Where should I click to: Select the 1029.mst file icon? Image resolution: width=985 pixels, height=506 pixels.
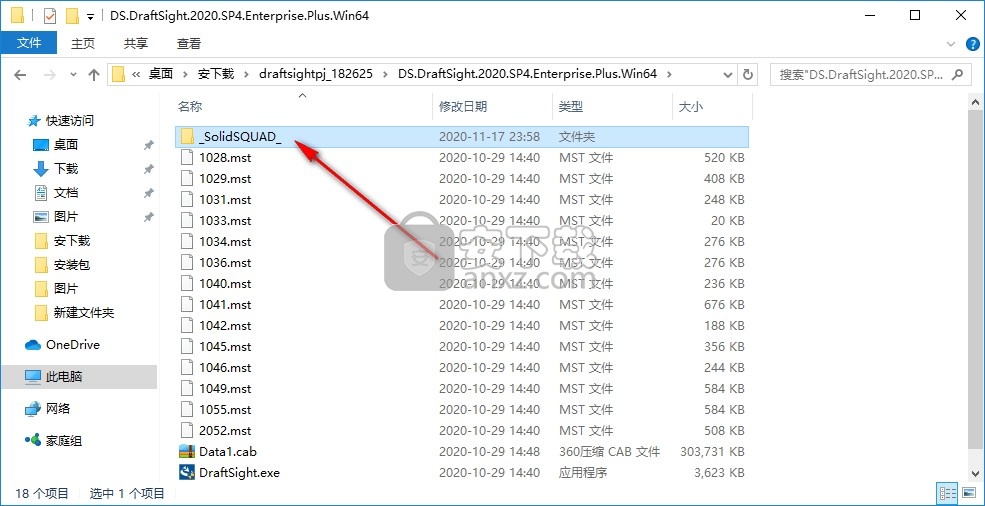(187, 179)
